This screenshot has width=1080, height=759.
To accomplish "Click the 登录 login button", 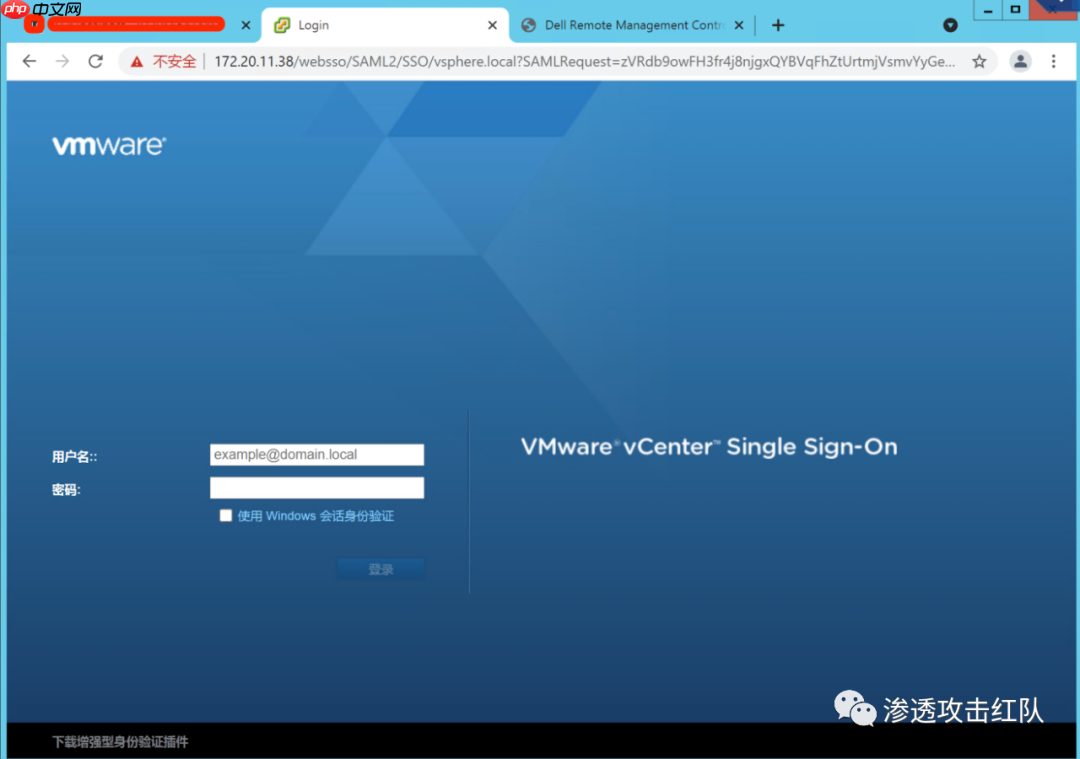I will click(x=381, y=569).
